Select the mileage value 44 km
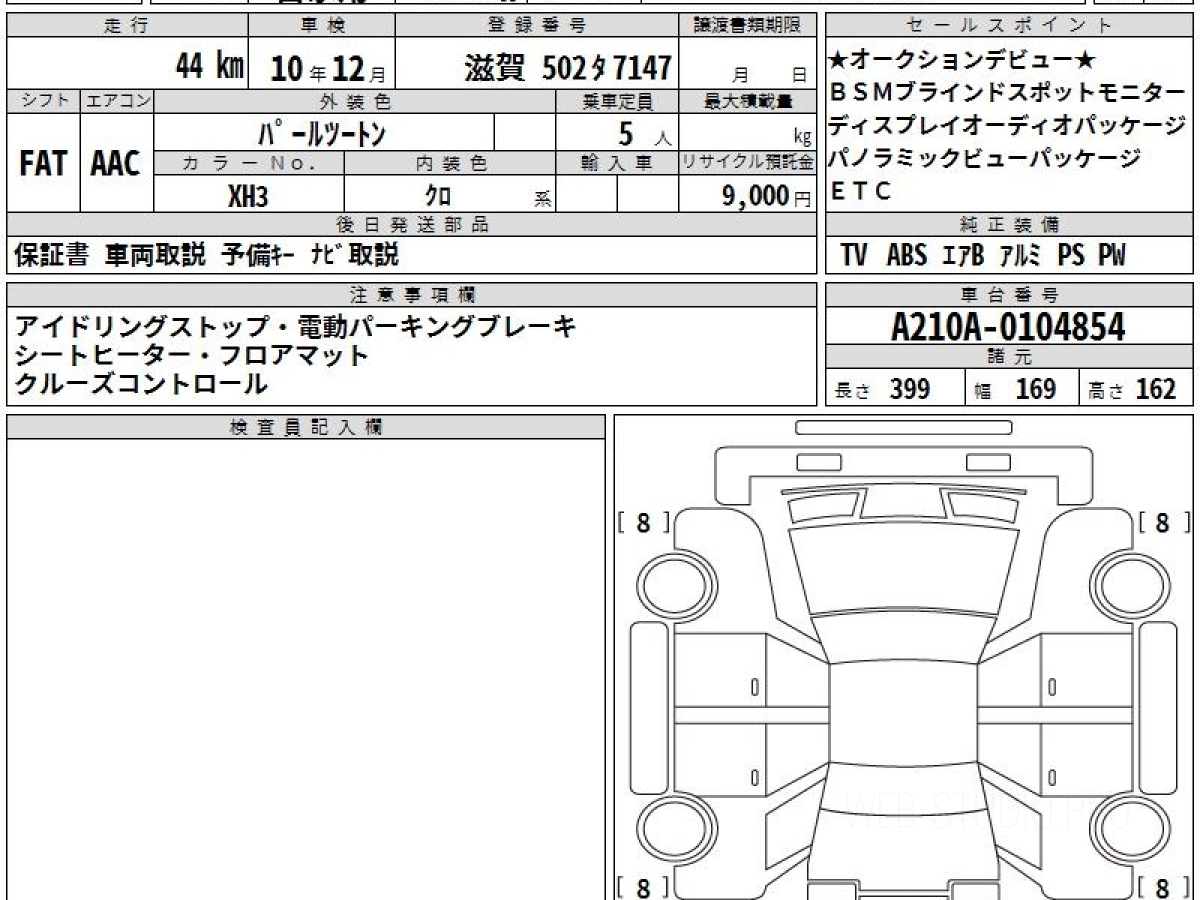 point(210,68)
